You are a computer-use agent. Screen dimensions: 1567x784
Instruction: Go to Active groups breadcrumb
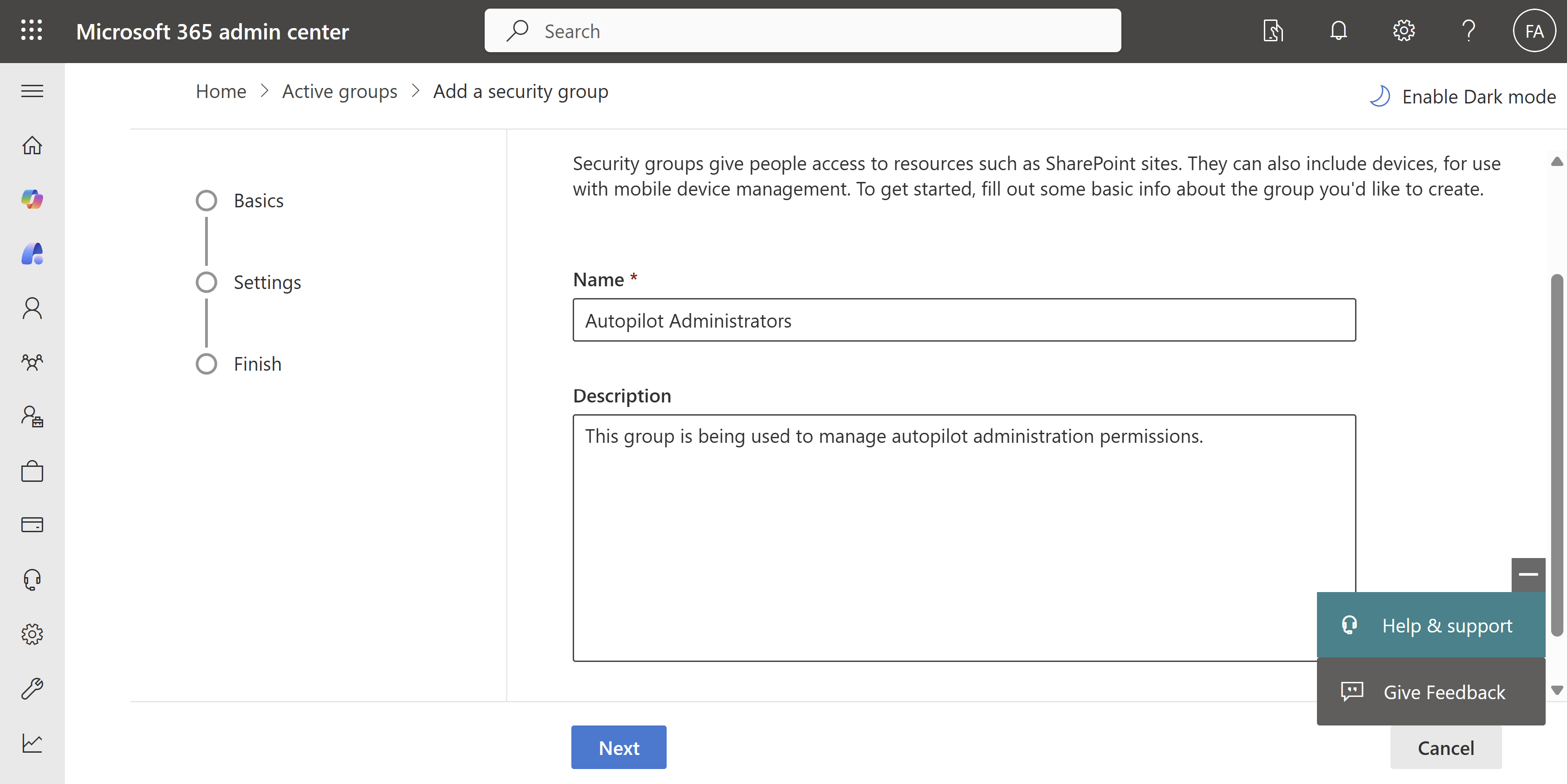click(339, 92)
